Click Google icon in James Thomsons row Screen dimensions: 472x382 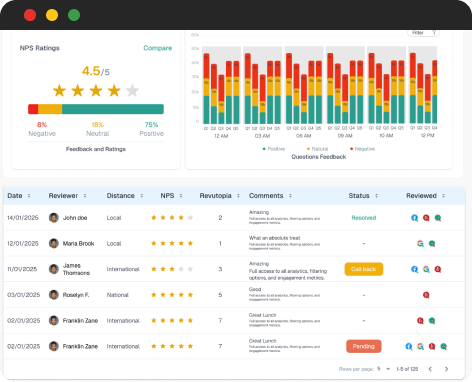click(426, 269)
